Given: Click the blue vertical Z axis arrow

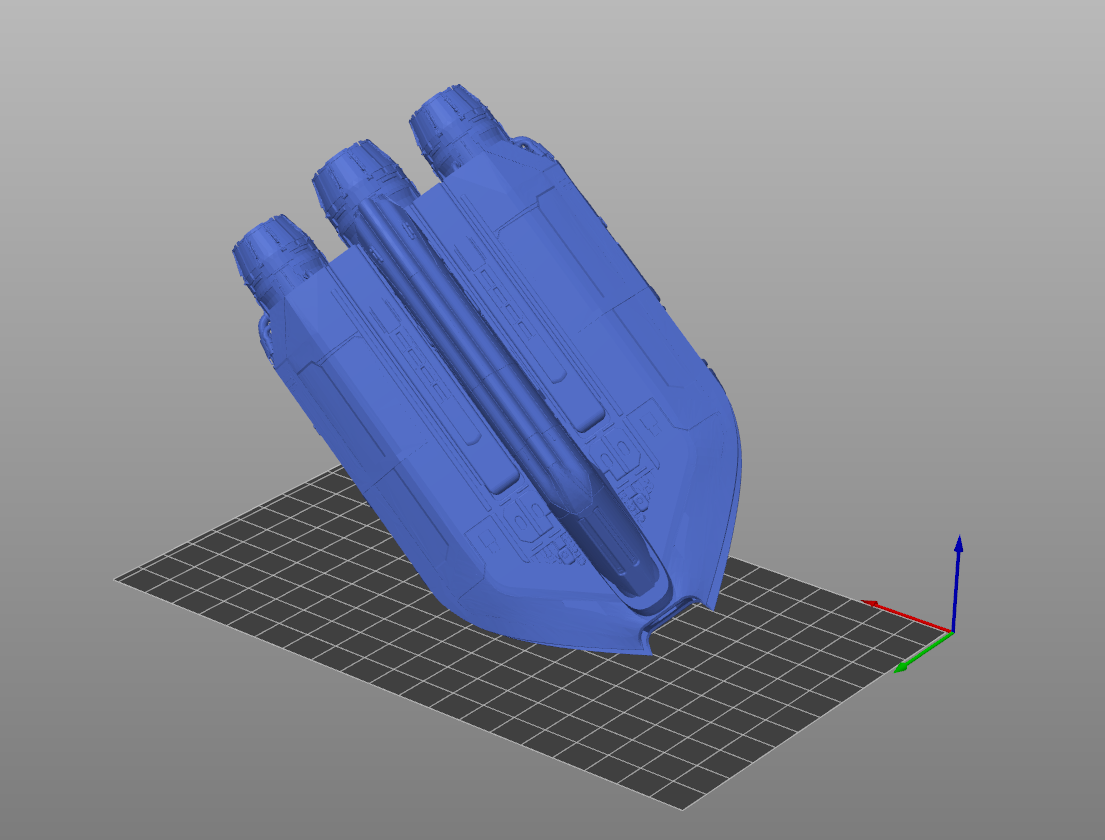Looking at the screenshot, I should pos(956,583).
